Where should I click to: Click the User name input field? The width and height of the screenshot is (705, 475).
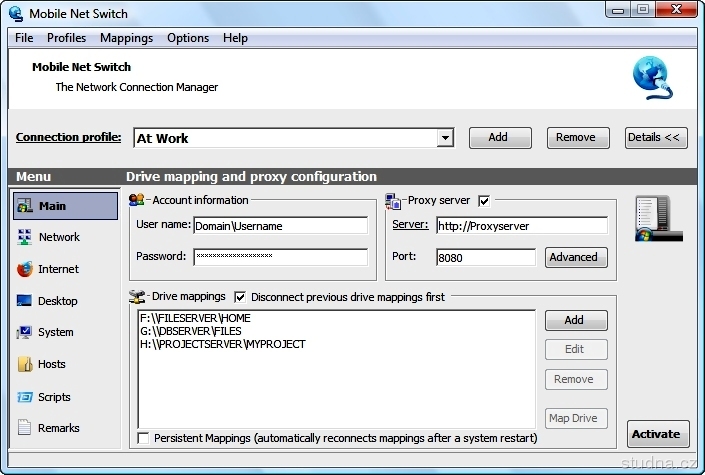point(281,226)
